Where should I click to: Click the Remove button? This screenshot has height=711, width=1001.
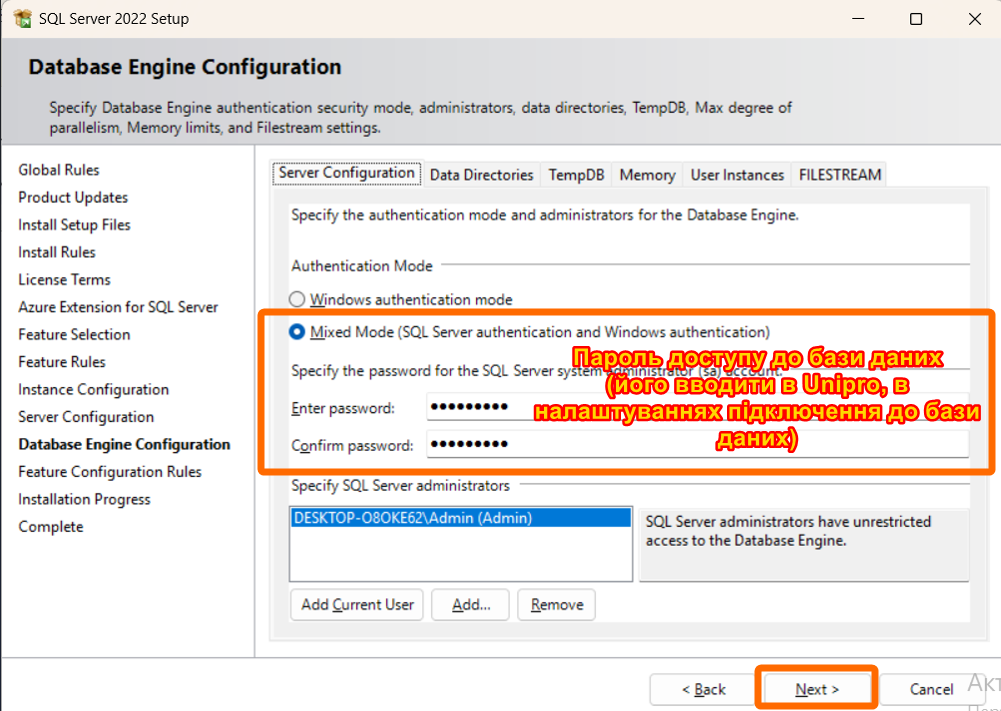pyautogui.click(x=557, y=605)
